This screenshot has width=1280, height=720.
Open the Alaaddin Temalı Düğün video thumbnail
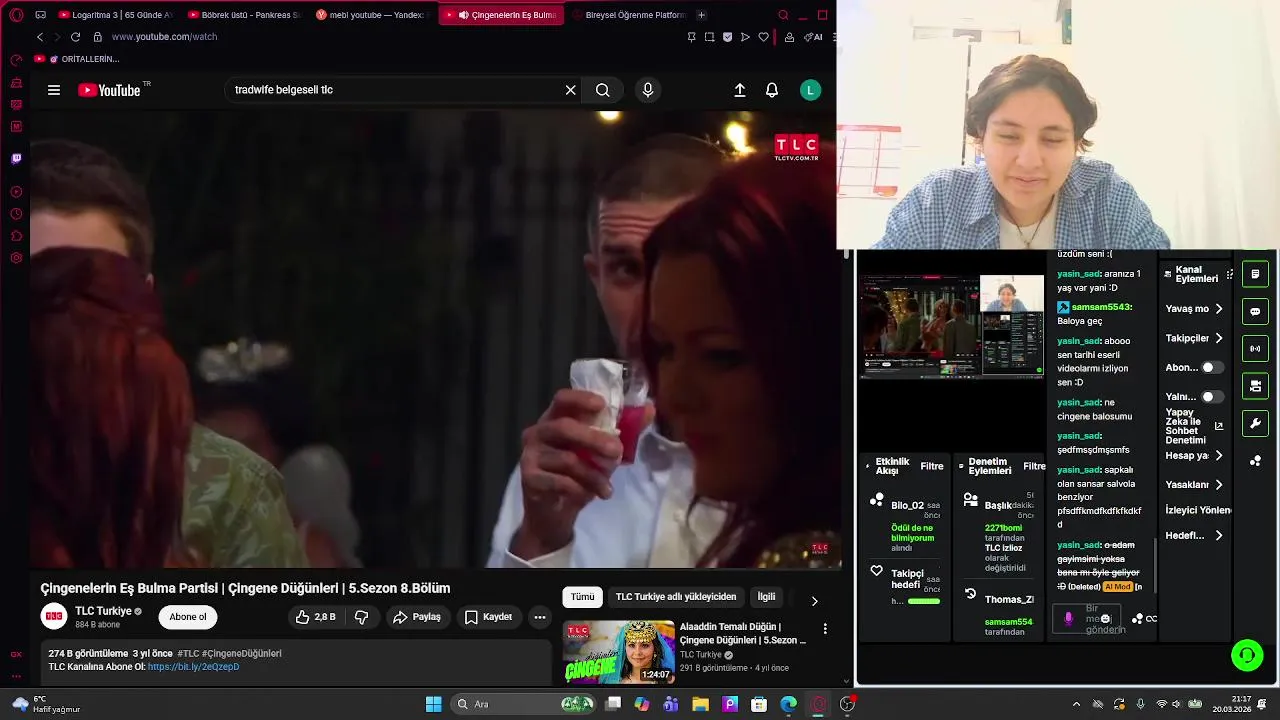619,652
